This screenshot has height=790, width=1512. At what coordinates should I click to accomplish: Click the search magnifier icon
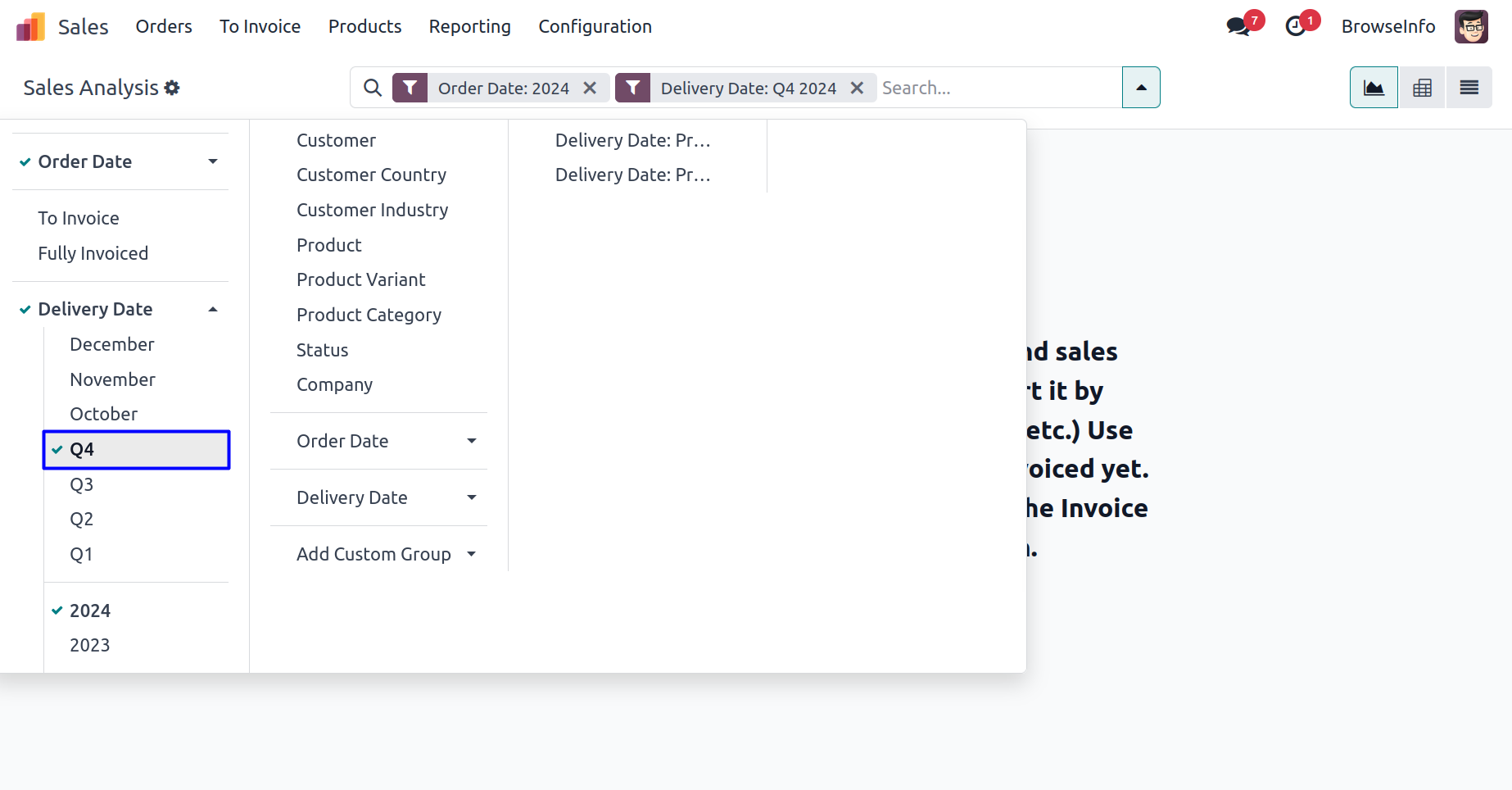(373, 88)
